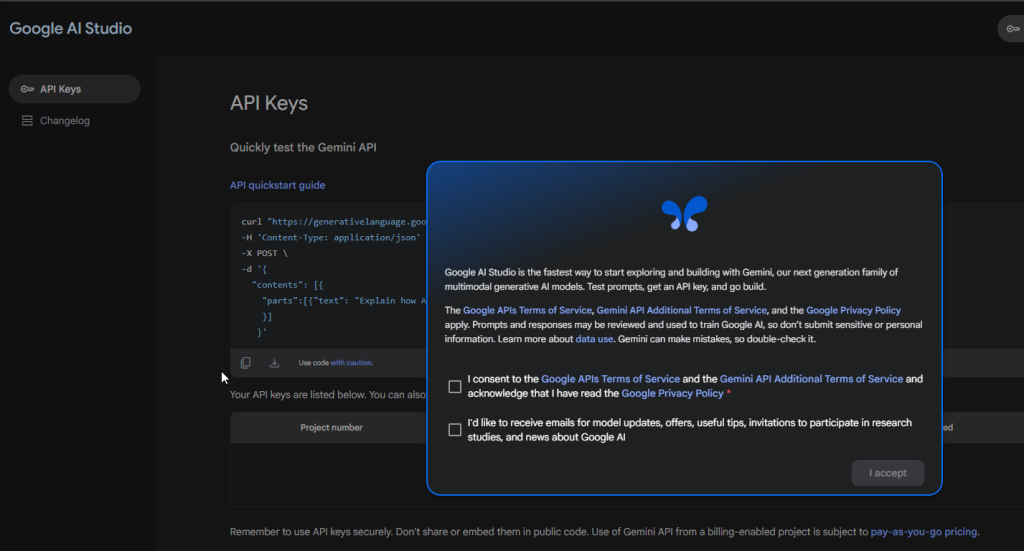
Task: Click the Google AI Studio logo text
Action: 71,29
